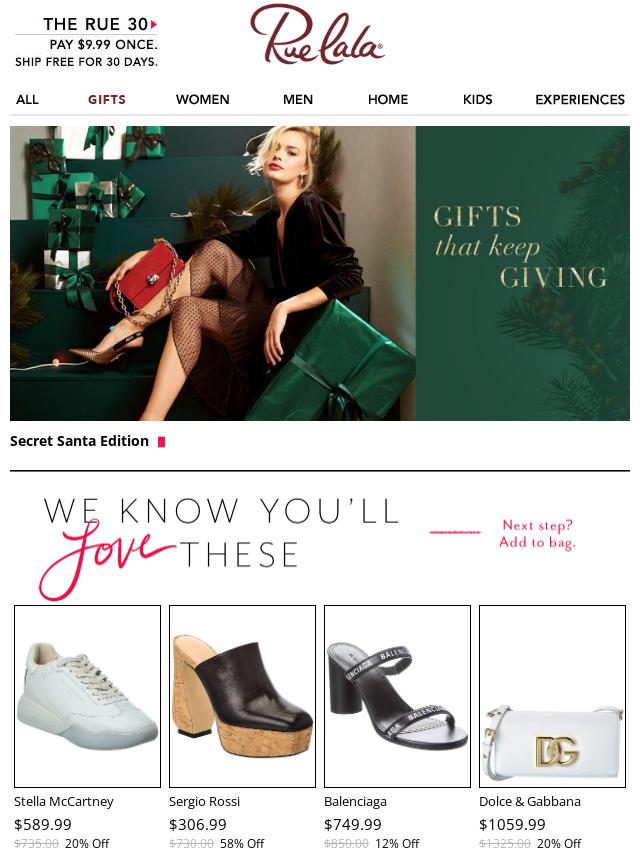Viewport: 640px width, 854px height.
Task: Open the Experiences tab
Action: (x=580, y=100)
